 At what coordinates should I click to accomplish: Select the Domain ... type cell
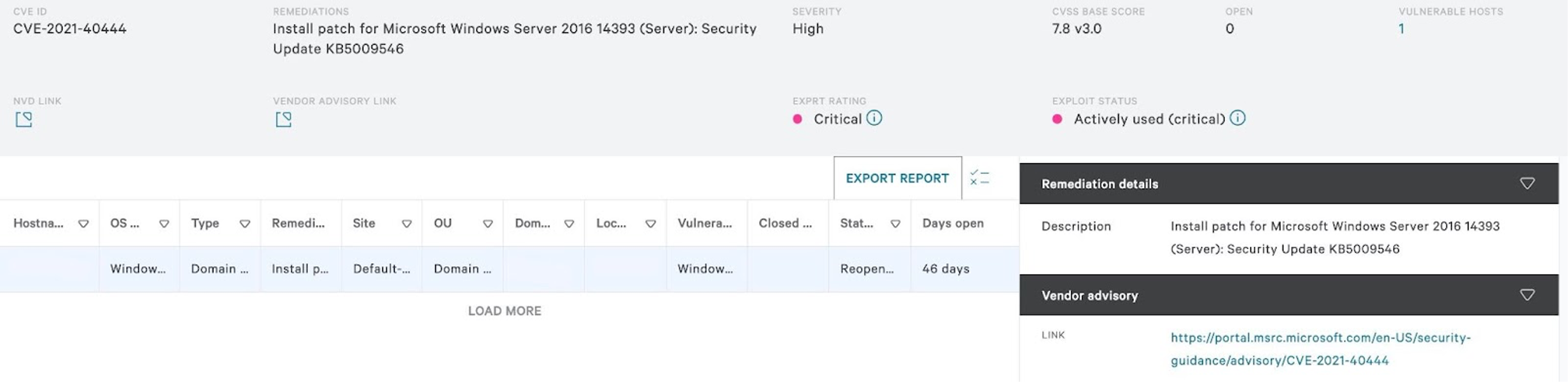click(220, 269)
